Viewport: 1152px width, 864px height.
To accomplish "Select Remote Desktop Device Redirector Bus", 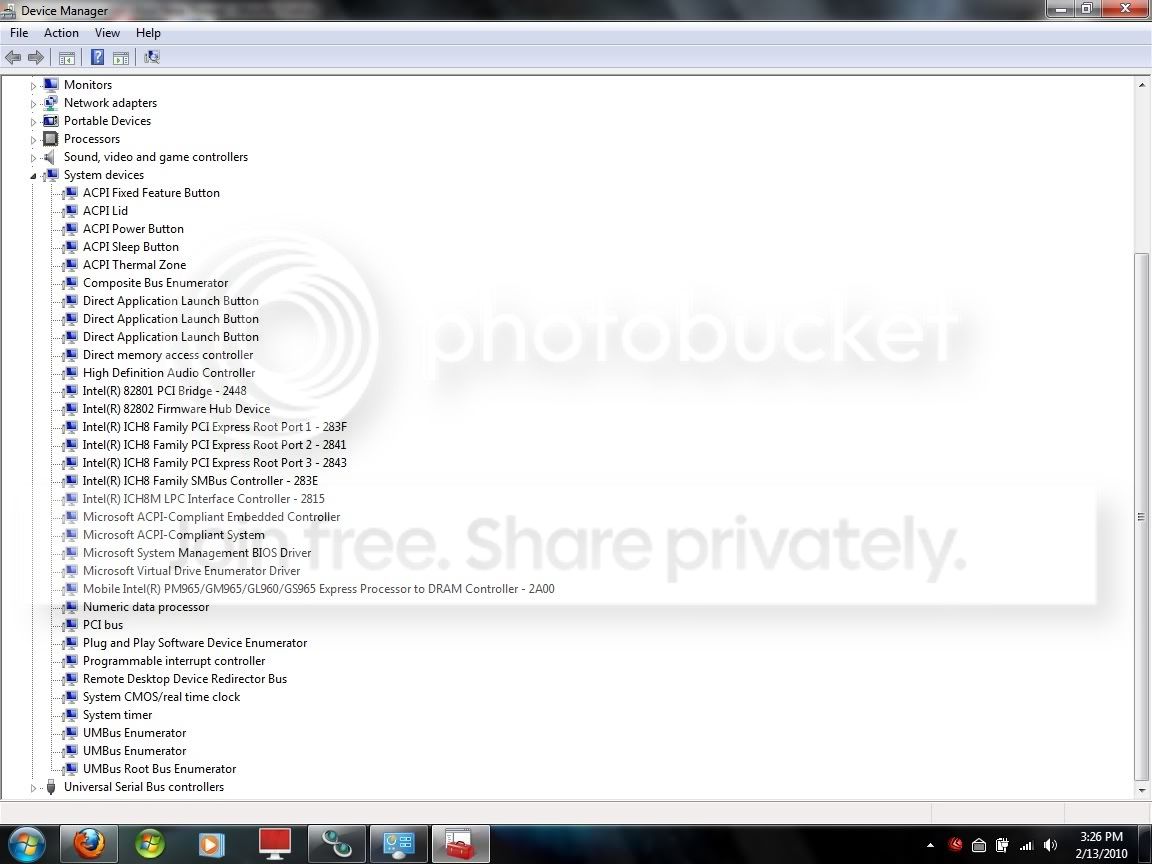I will (185, 679).
